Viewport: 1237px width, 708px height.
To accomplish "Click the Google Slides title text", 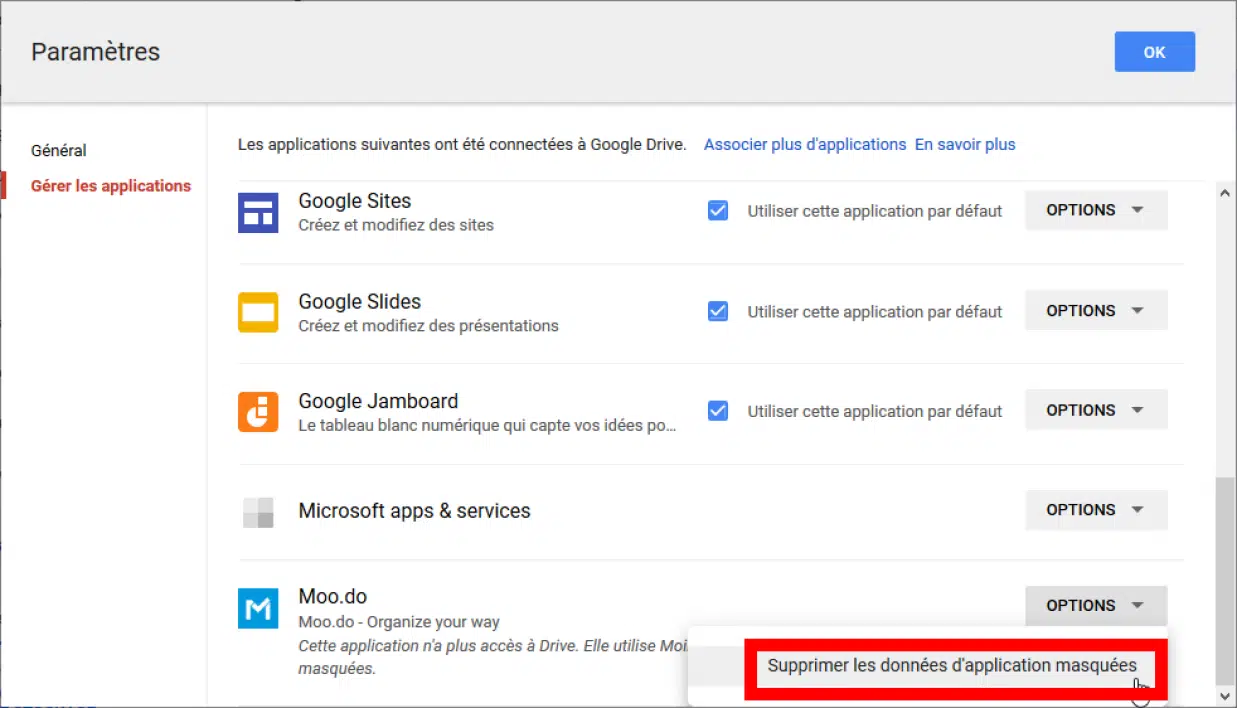I will click(360, 302).
